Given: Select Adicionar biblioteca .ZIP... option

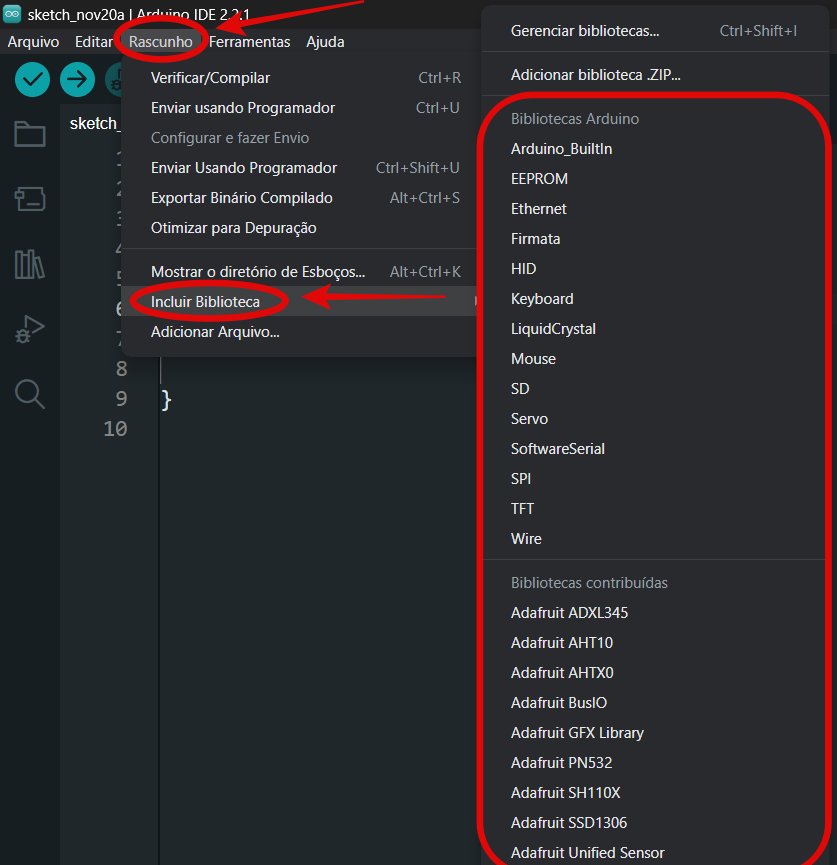Looking at the screenshot, I should click(595, 75).
